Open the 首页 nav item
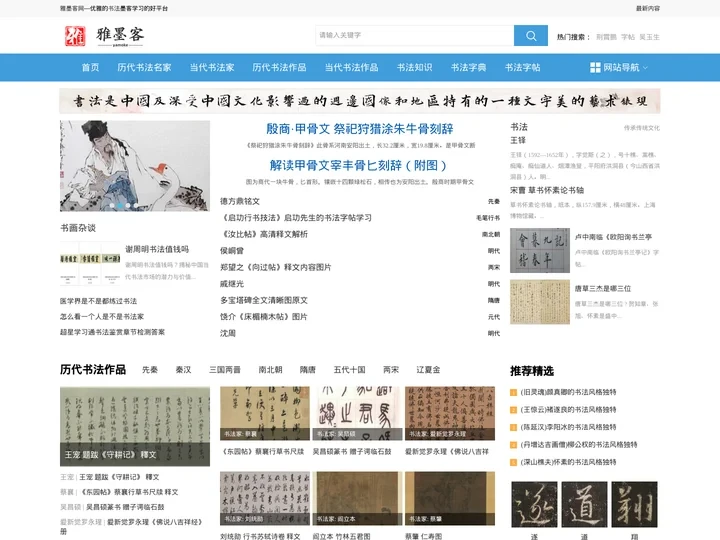The height and width of the screenshot is (540, 720). [90, 68]
